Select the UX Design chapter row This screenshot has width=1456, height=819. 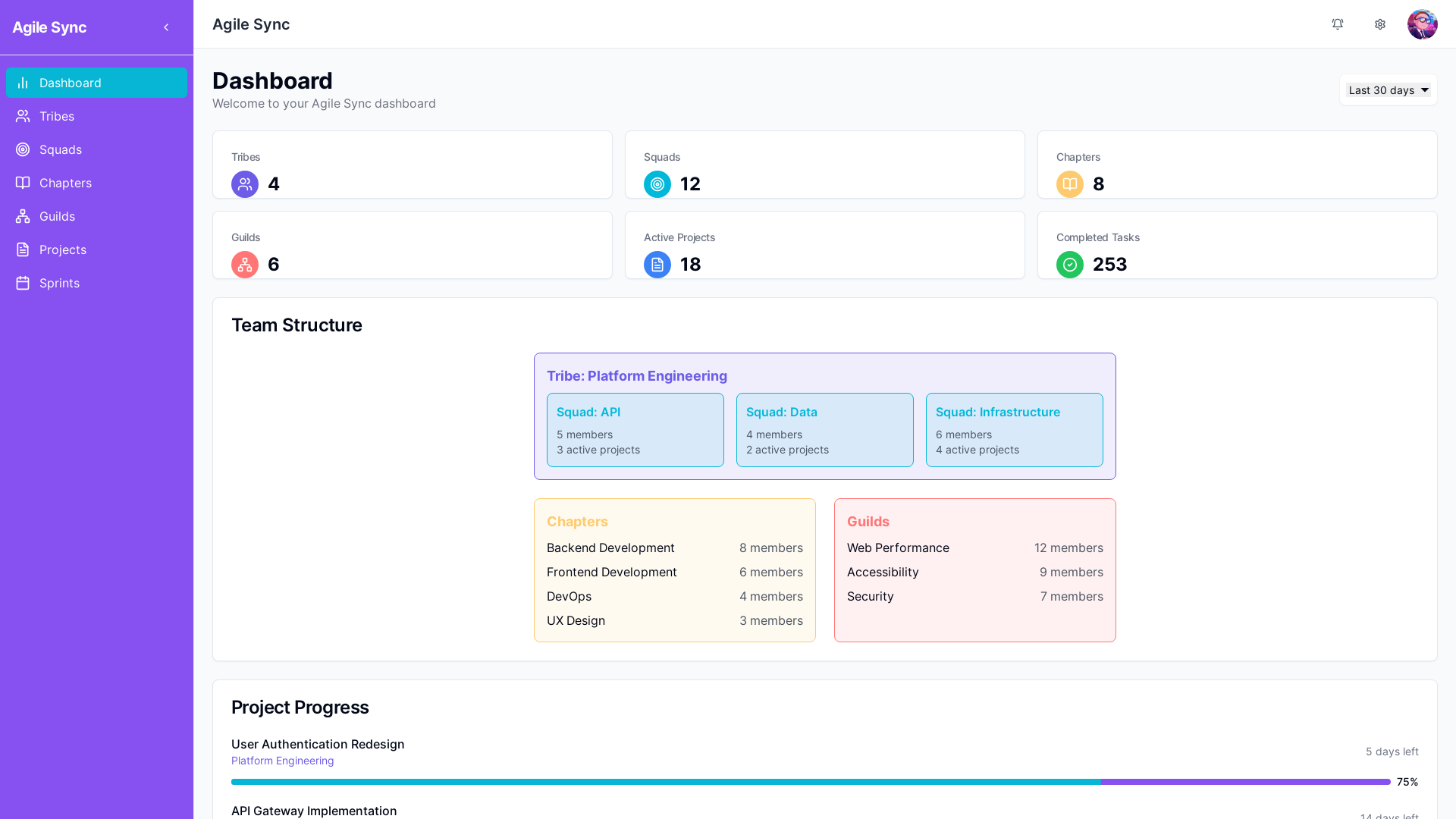pyautogui.click(x=675, y=620)
